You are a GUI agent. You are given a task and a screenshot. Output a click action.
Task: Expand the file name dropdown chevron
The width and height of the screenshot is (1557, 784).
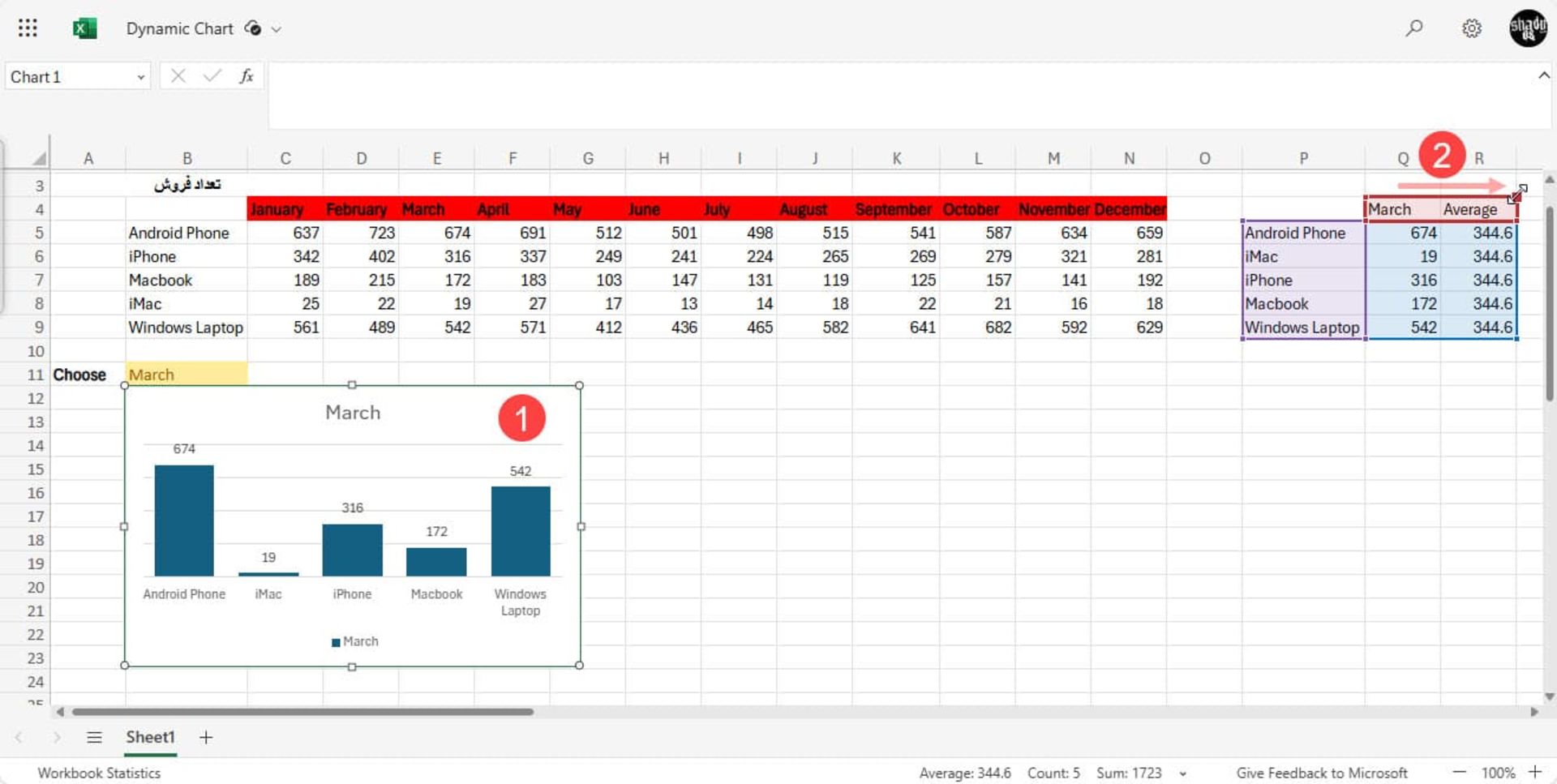(277, 29)
